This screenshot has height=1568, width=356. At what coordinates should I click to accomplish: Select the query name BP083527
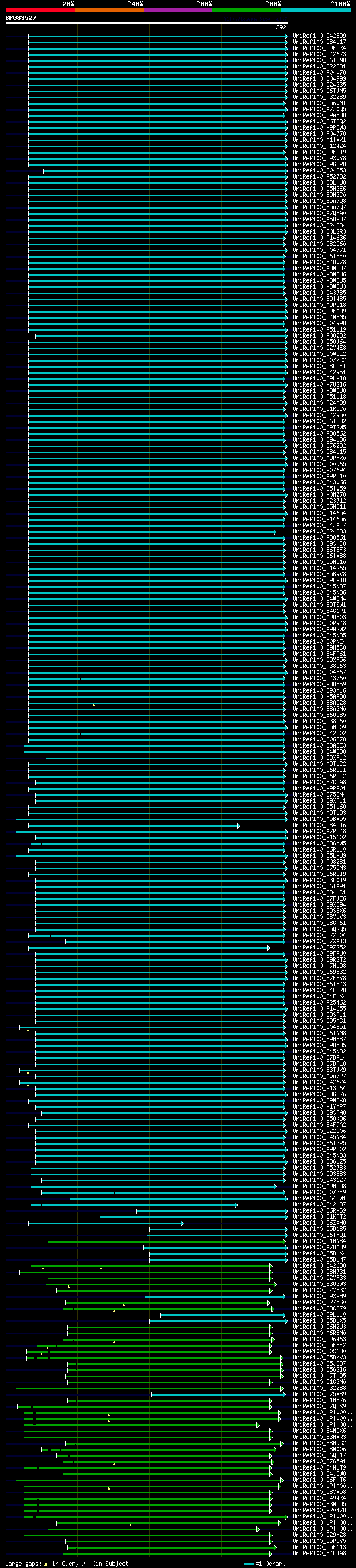coord(21,18)
